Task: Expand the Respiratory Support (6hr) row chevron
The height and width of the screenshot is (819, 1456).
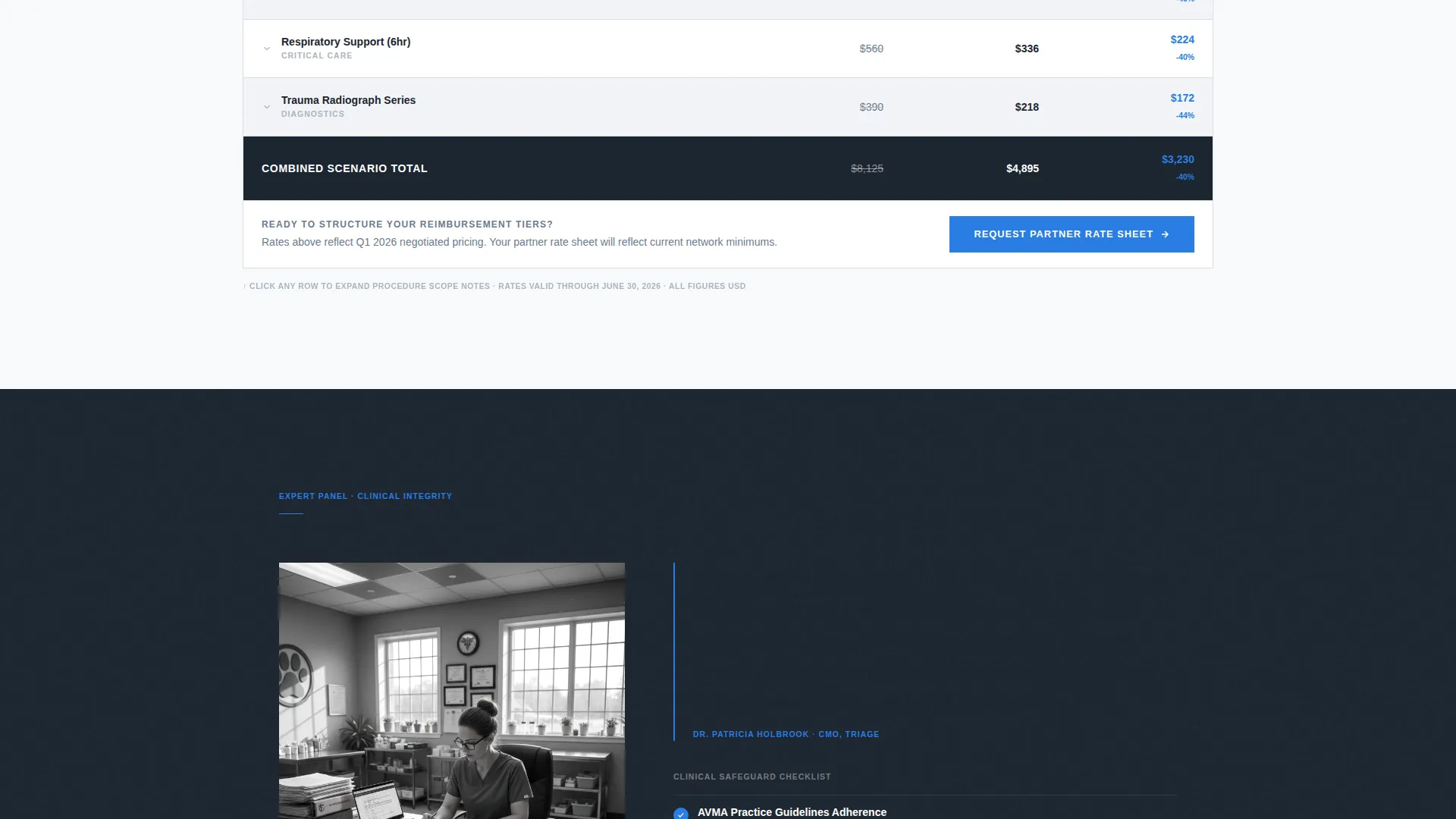Action: (267, 49)
